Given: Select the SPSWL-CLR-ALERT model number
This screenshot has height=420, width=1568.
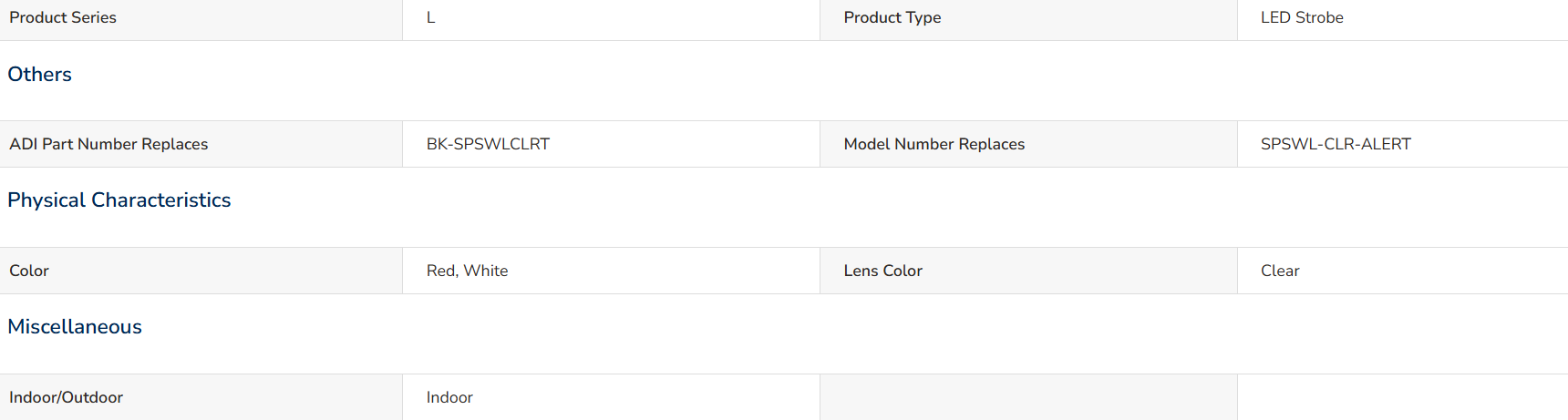Looking at the screenshot, I should pos(1336,144).
